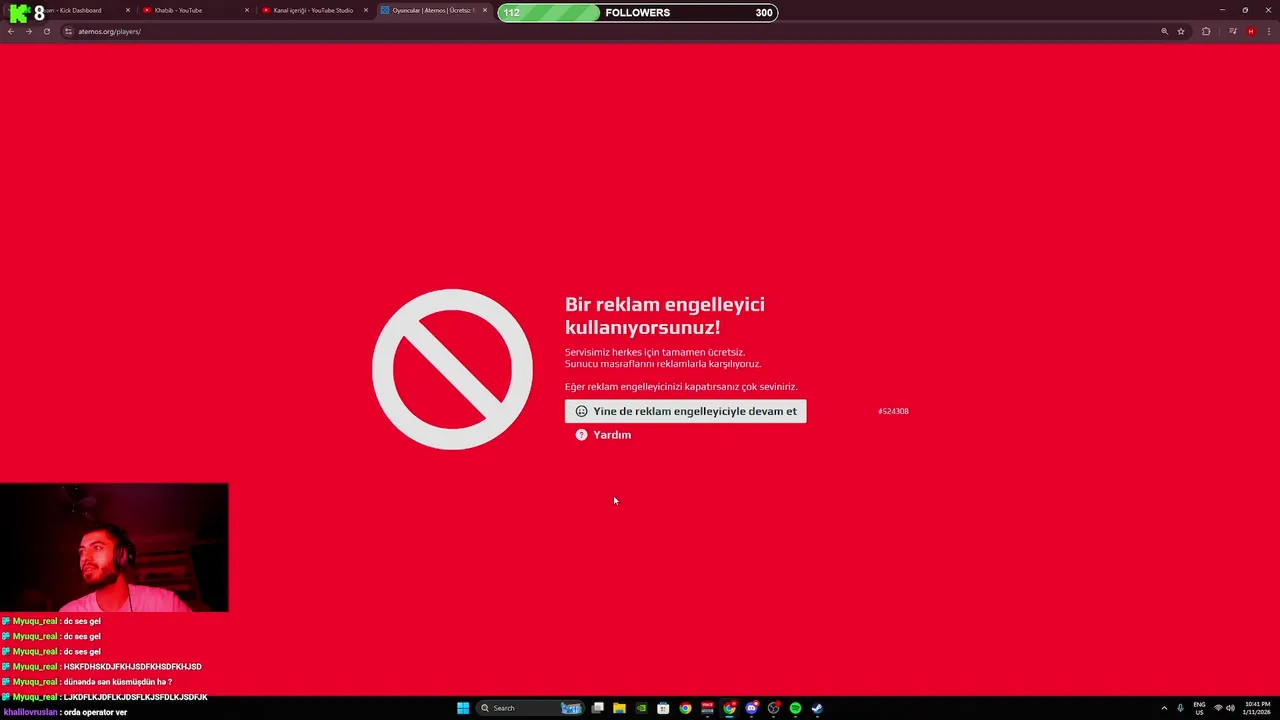Click the webcam overlay thumbnail
Viewport: 1280px width, 720px height.
pos(114,548)
